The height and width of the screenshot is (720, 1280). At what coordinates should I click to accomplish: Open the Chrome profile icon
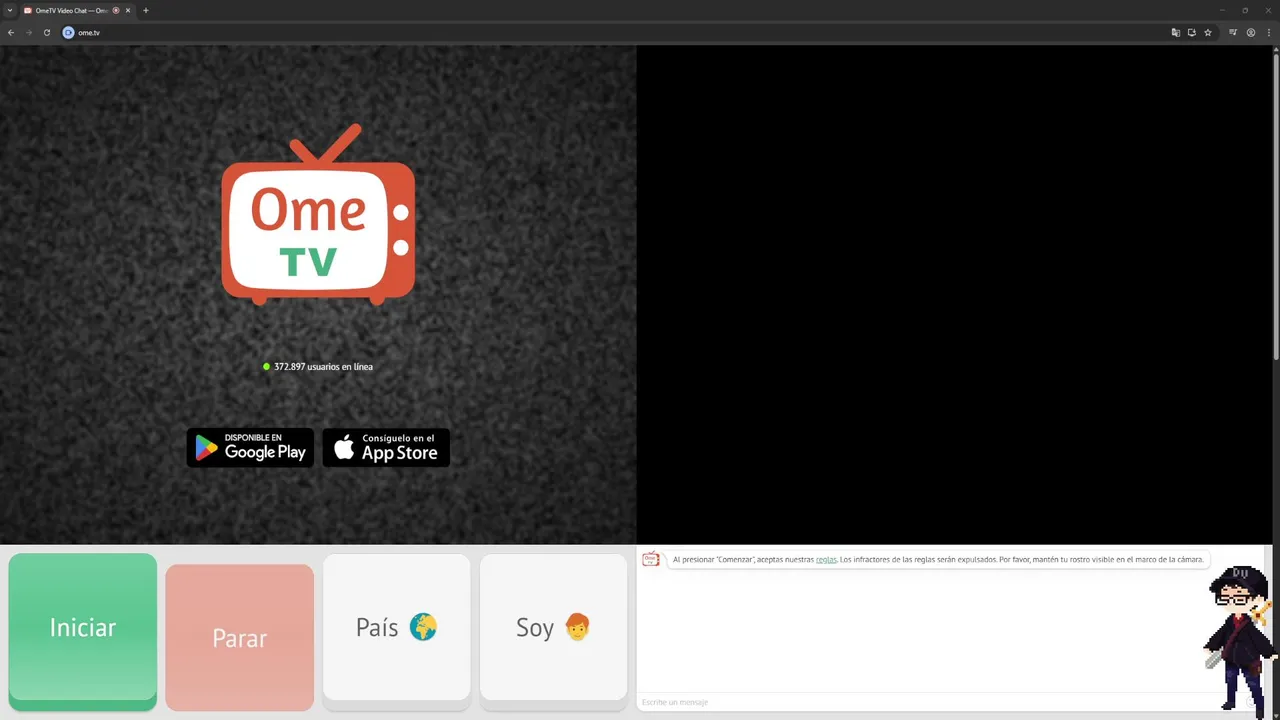(1251, 33)
